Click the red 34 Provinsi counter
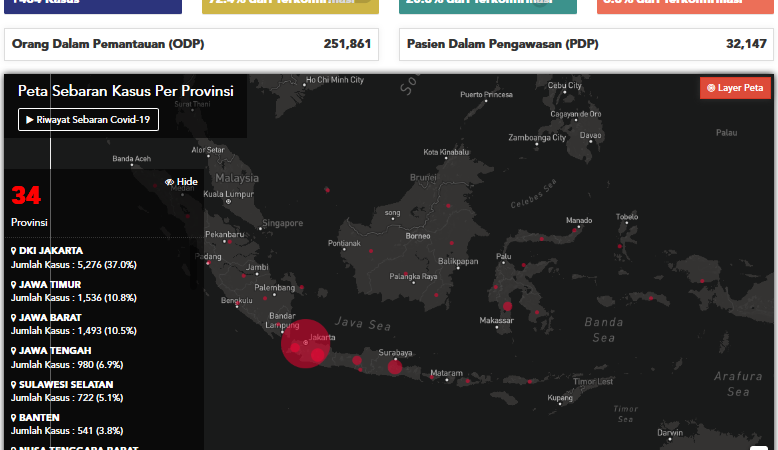 26,195
